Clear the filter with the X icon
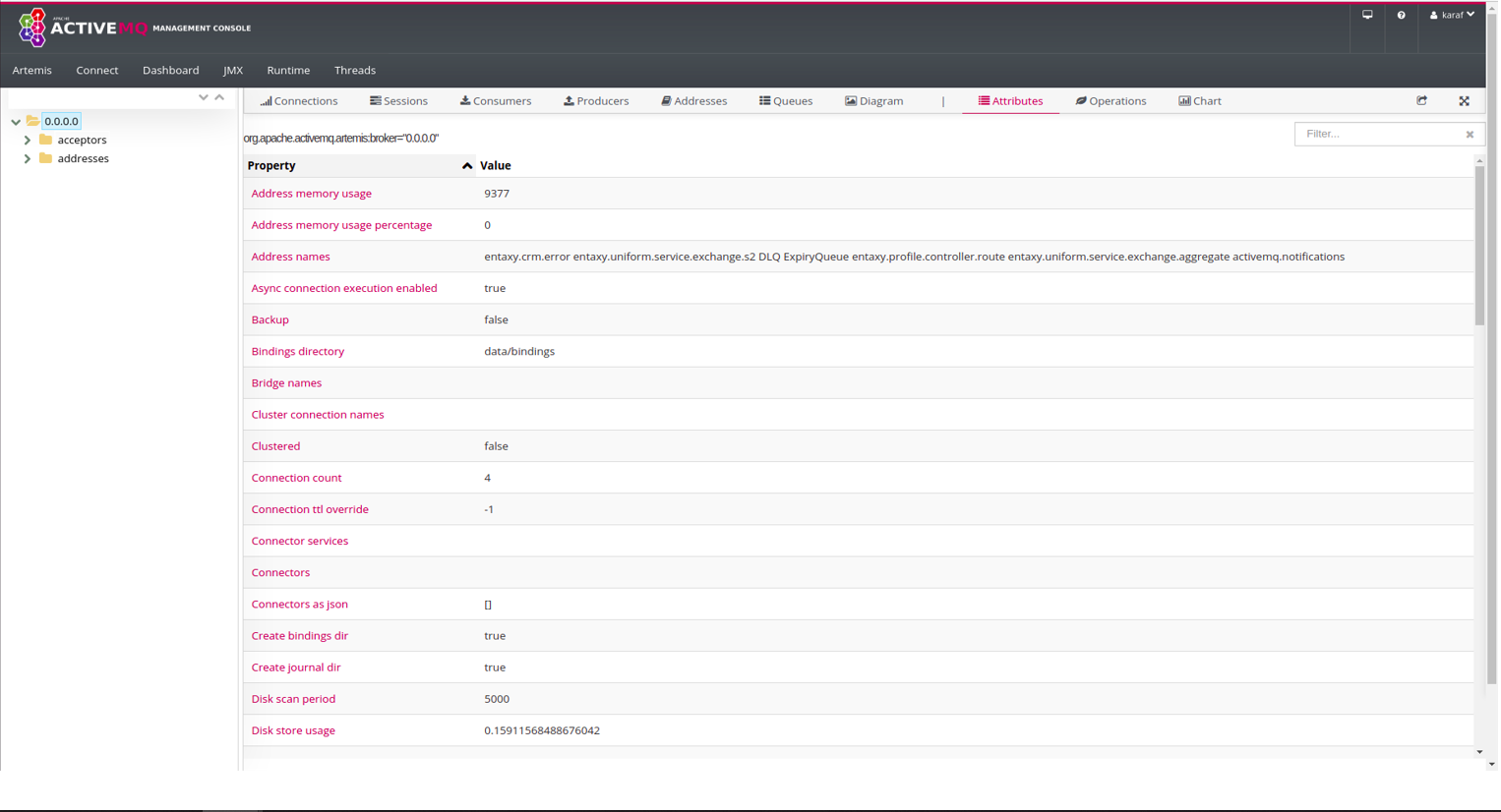The image size is (1501, 812). click(x=1470, y=135)
